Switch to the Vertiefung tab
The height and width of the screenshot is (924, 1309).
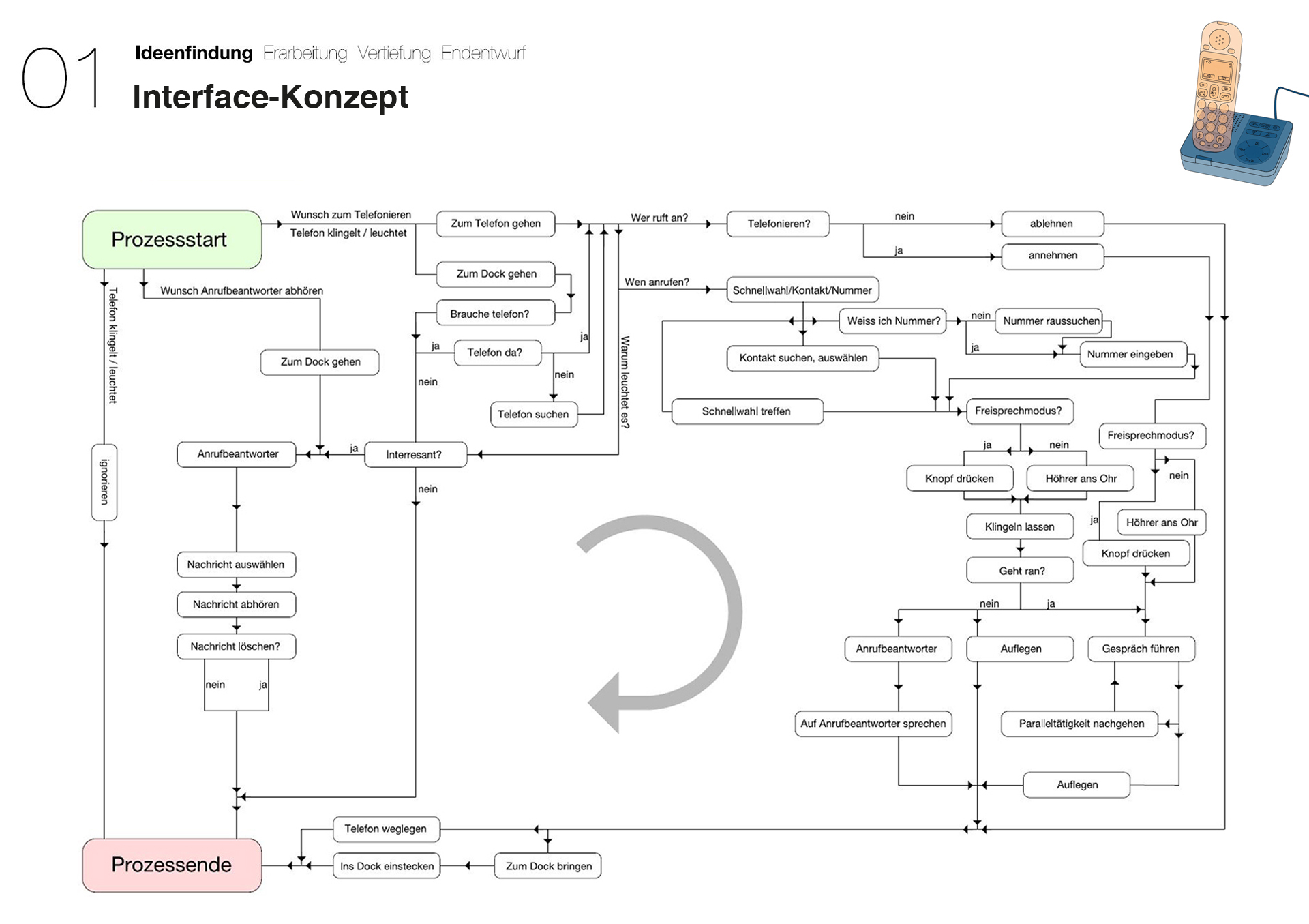pos(394,53)
